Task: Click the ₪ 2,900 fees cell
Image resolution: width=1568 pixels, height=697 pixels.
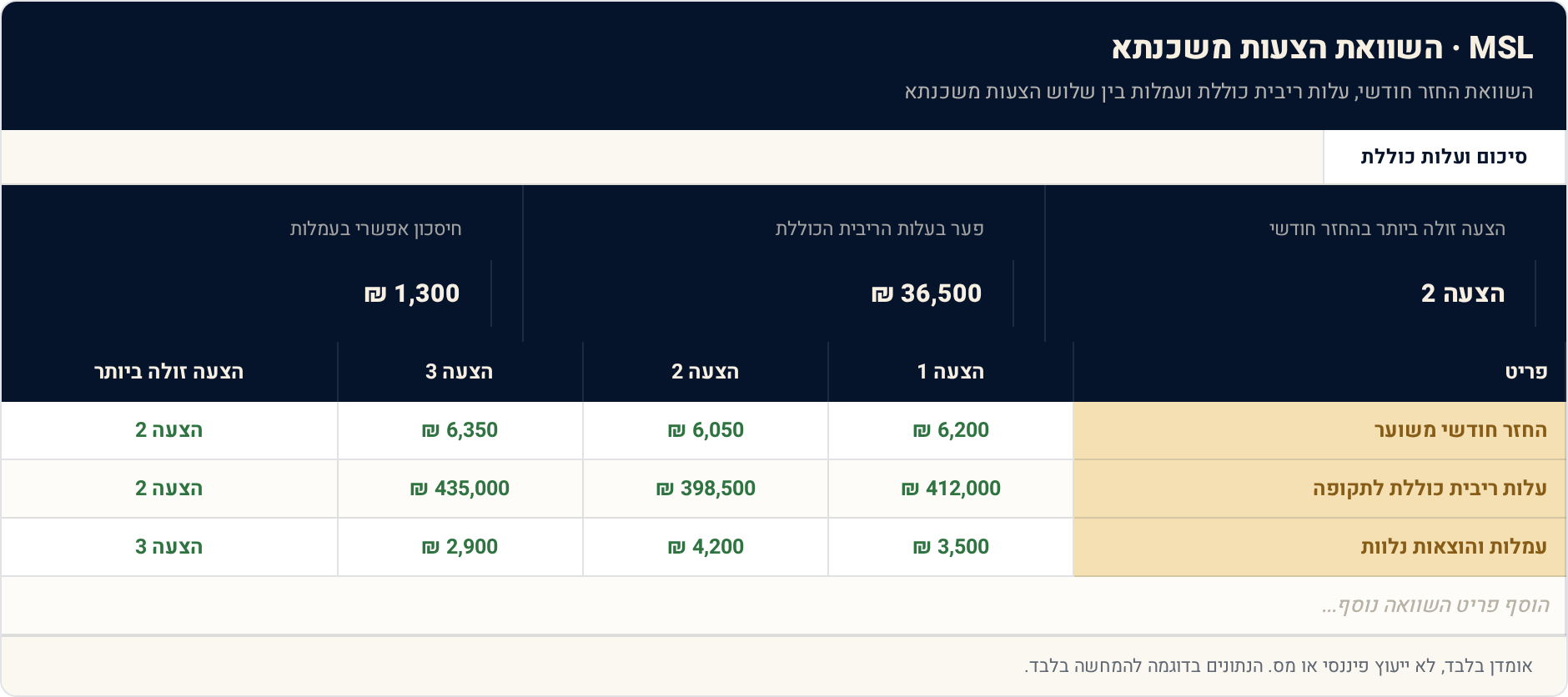Action: point(460,547)
